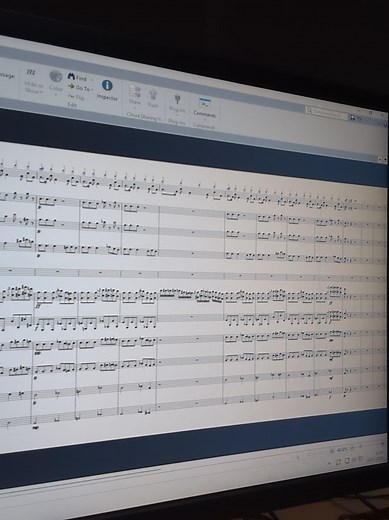Click the Inspector label text
389x520 pixels.
107,97
